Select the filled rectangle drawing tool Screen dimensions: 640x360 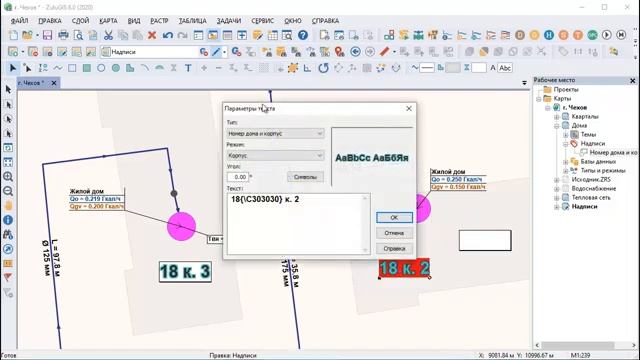coord(87,68)
